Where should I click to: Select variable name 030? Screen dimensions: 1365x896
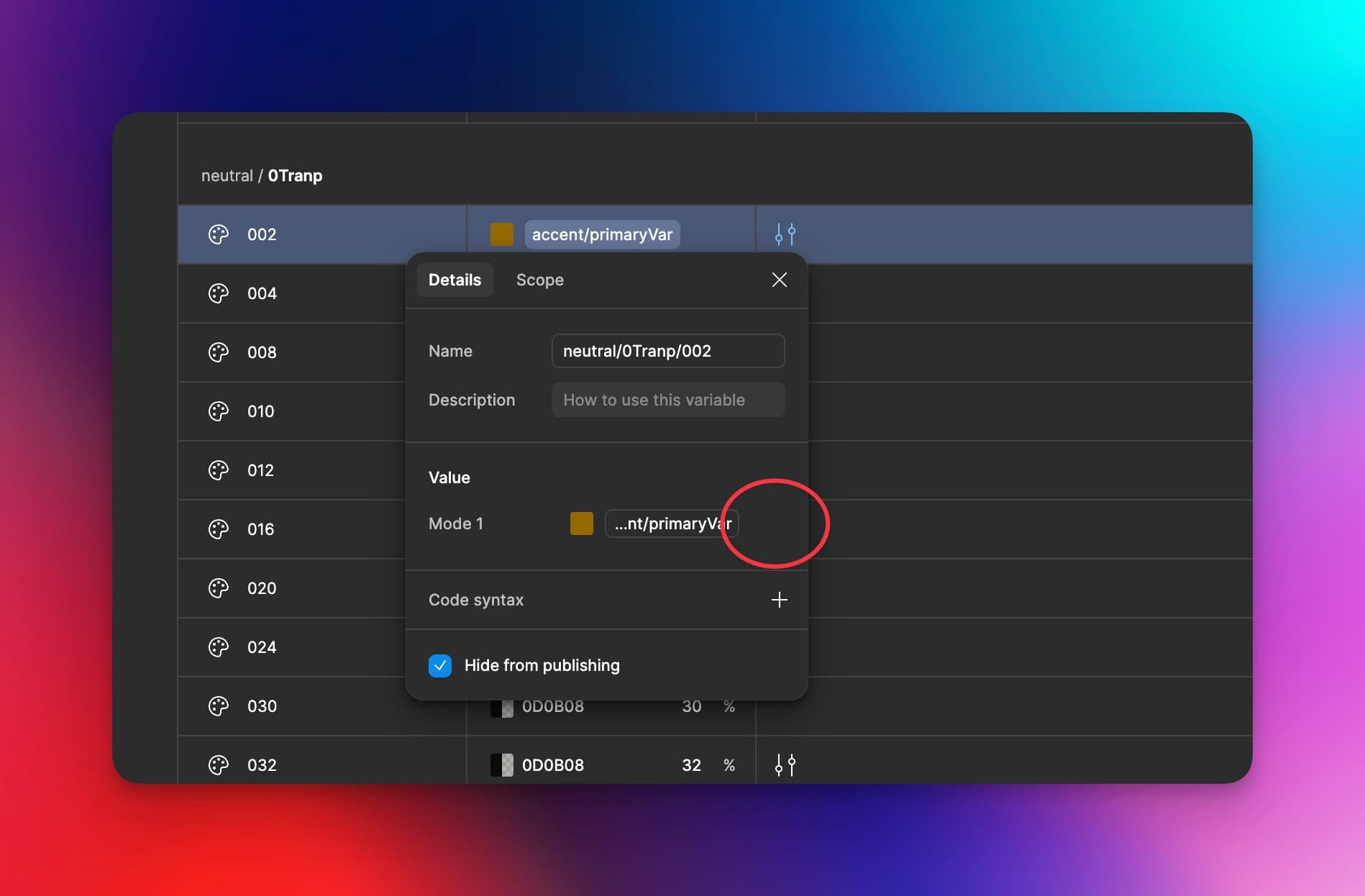point(262,706)
